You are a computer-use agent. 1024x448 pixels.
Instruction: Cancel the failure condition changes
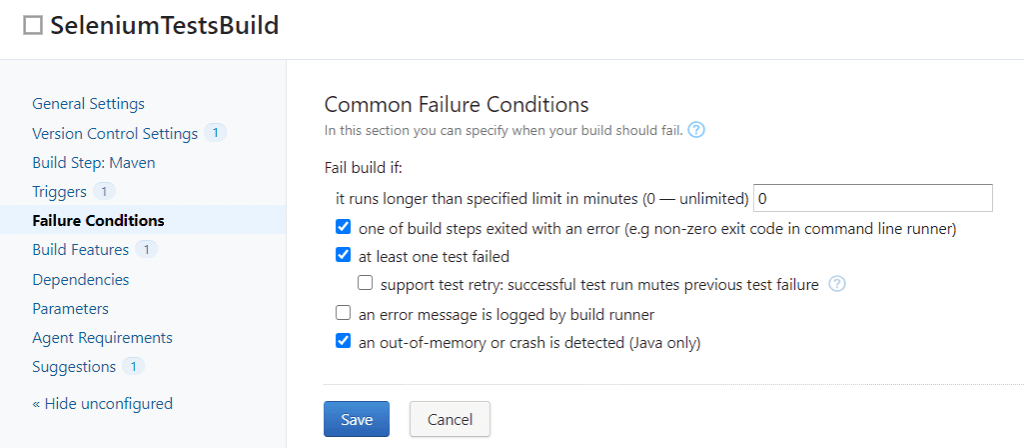(448, 420)
